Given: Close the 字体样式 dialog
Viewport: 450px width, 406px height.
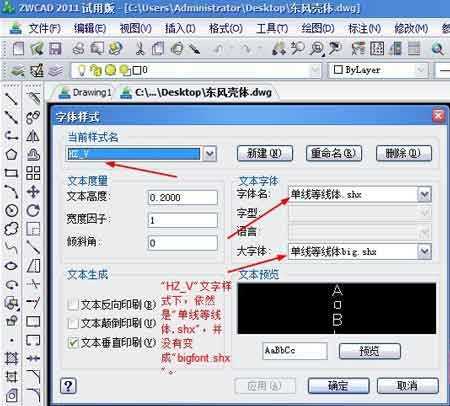Looking at the screenshot, I should tap(438, 116).
